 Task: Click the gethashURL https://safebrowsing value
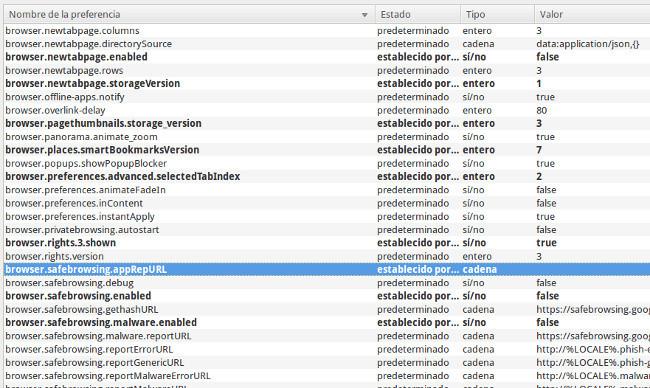coord(593,309)
